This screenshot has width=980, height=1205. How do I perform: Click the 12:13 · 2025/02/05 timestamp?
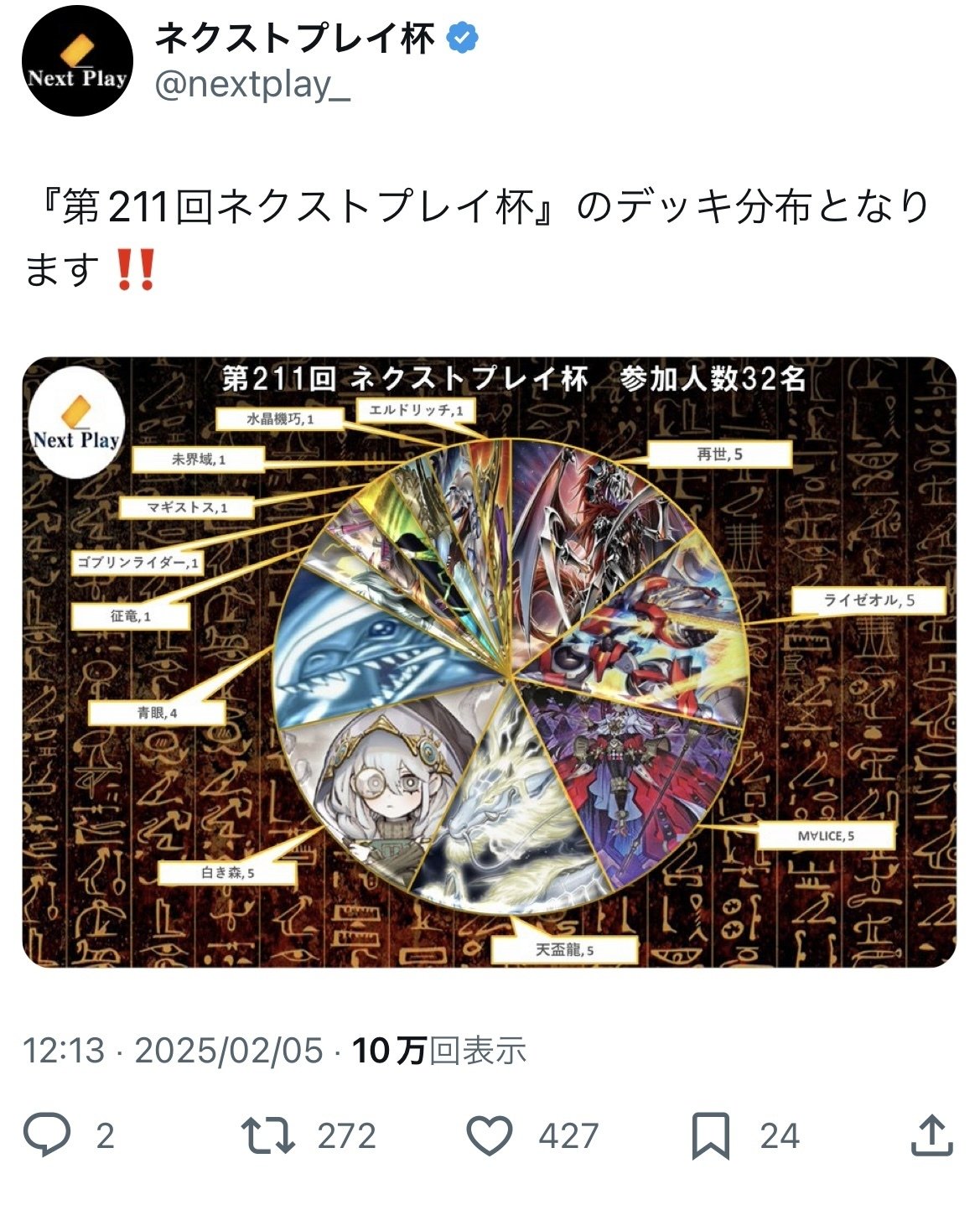click(173, 1050)
